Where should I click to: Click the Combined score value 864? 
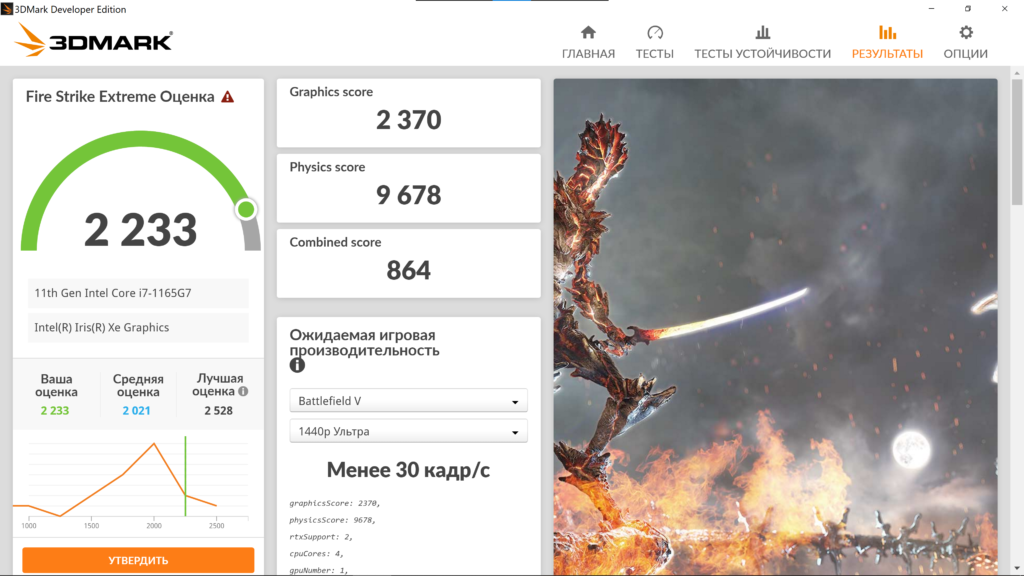pos(409,270)
